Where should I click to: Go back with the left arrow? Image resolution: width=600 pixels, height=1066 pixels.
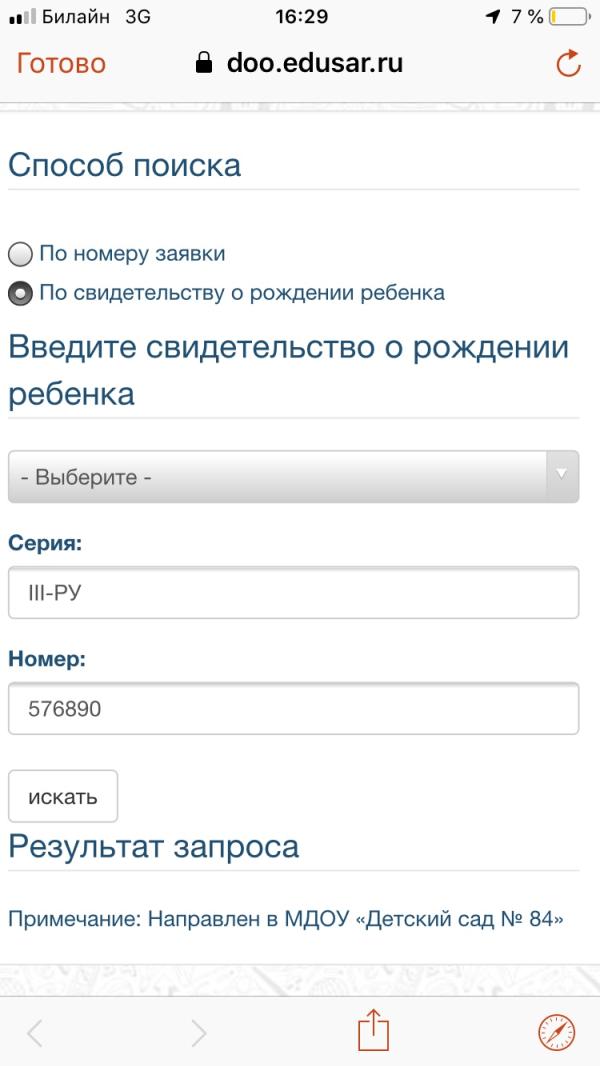click(35, 1032)
